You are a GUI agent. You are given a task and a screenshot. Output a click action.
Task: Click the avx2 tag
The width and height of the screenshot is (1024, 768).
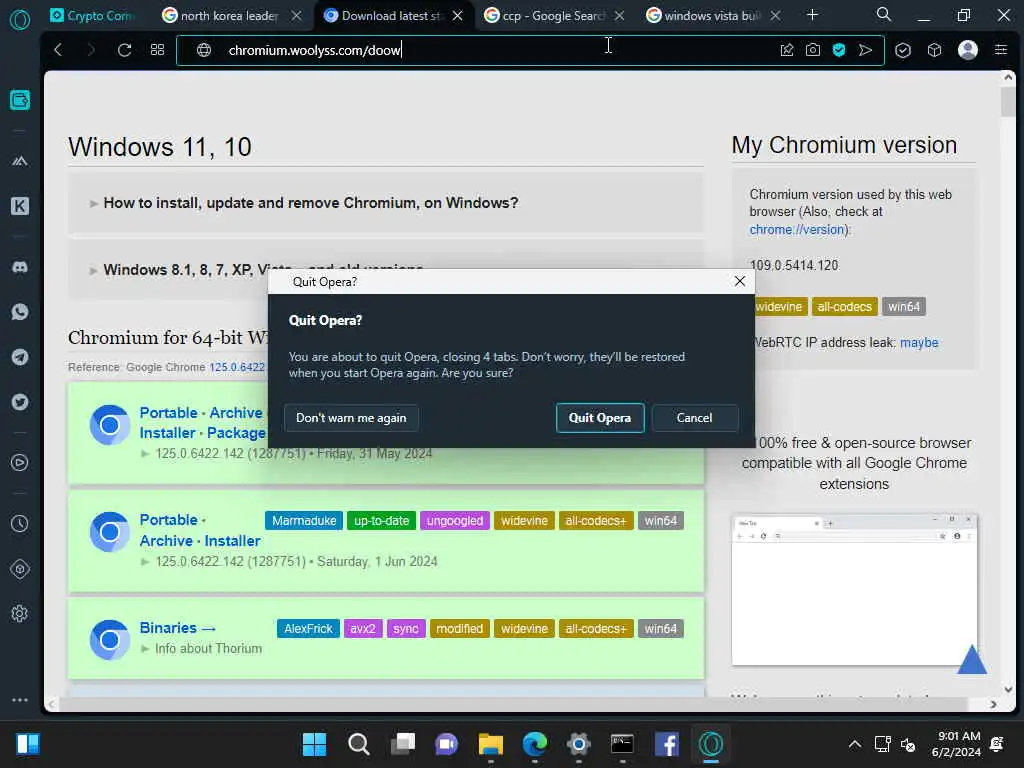pyautogui.click(x=362, y=629)
